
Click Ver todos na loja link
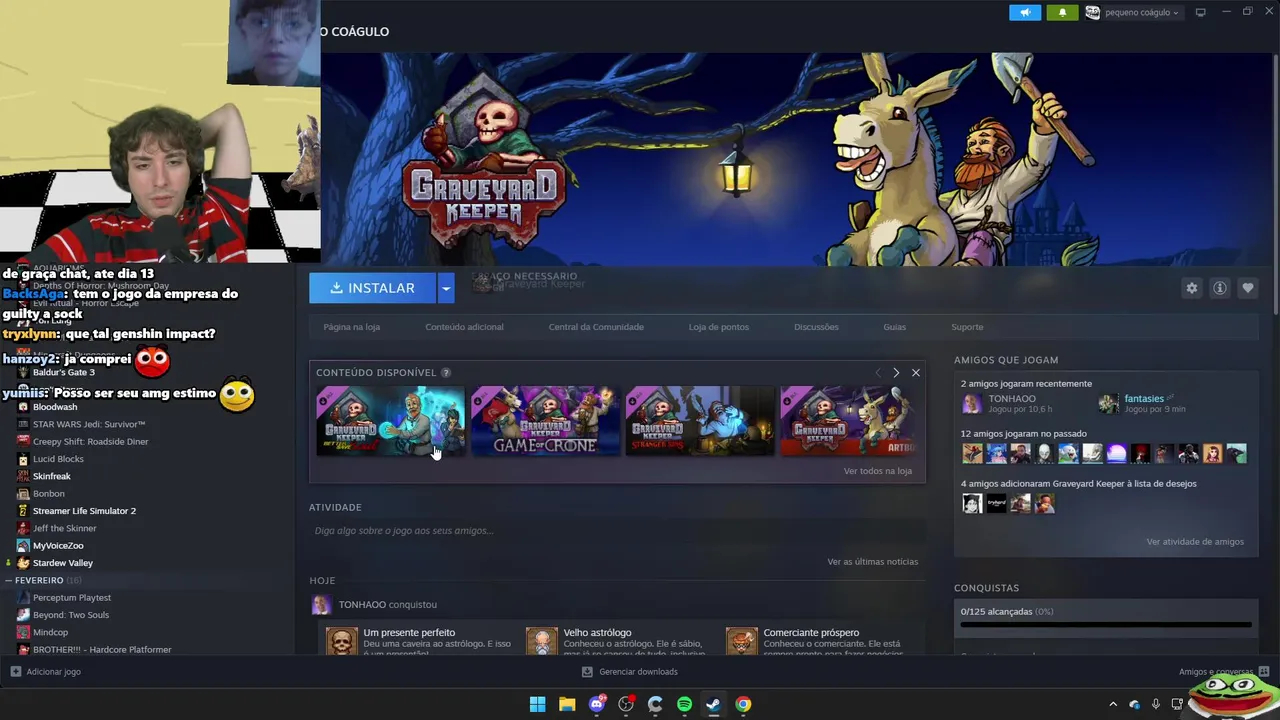point(877,471)
